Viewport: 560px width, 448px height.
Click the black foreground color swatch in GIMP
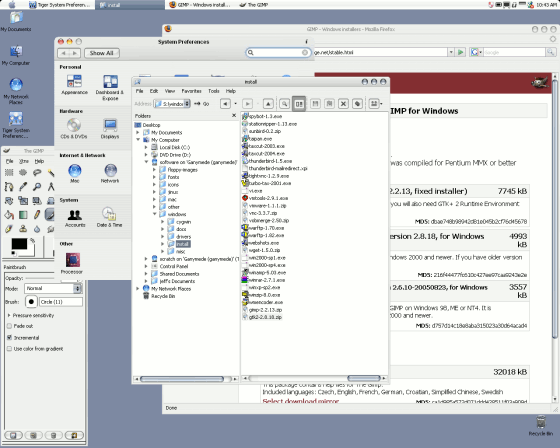coord(19,244)
